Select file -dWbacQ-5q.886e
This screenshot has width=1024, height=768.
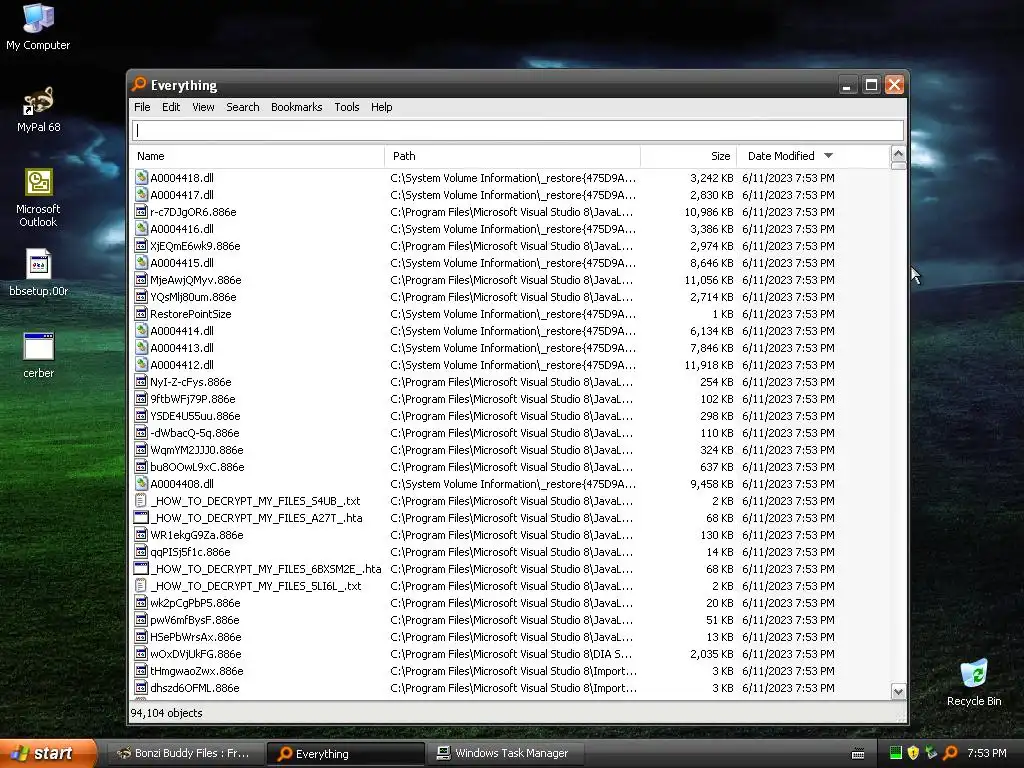click(x=194, y=432)
